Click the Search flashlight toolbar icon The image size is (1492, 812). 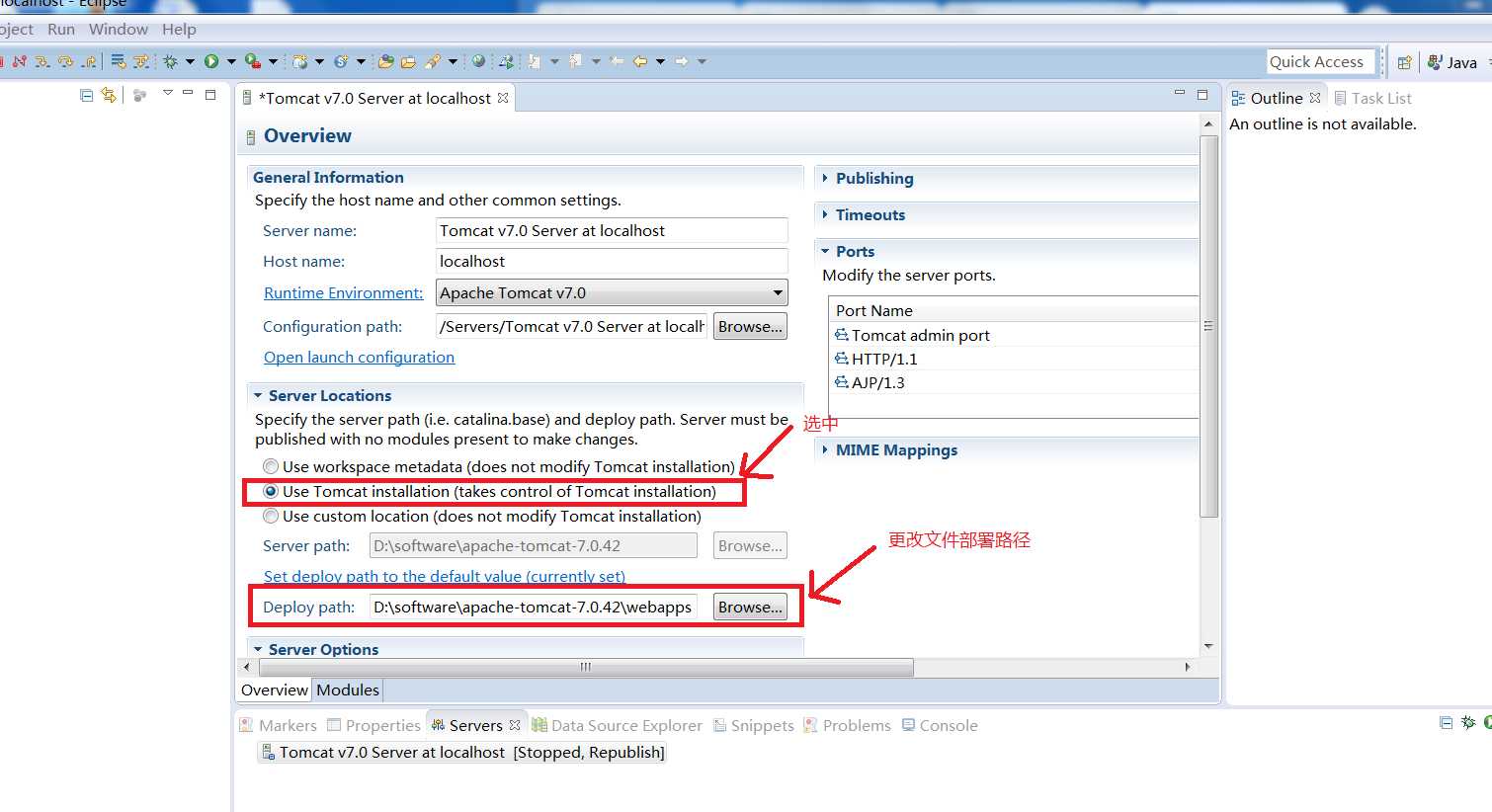pyautogui.click(x=433, y=61)
